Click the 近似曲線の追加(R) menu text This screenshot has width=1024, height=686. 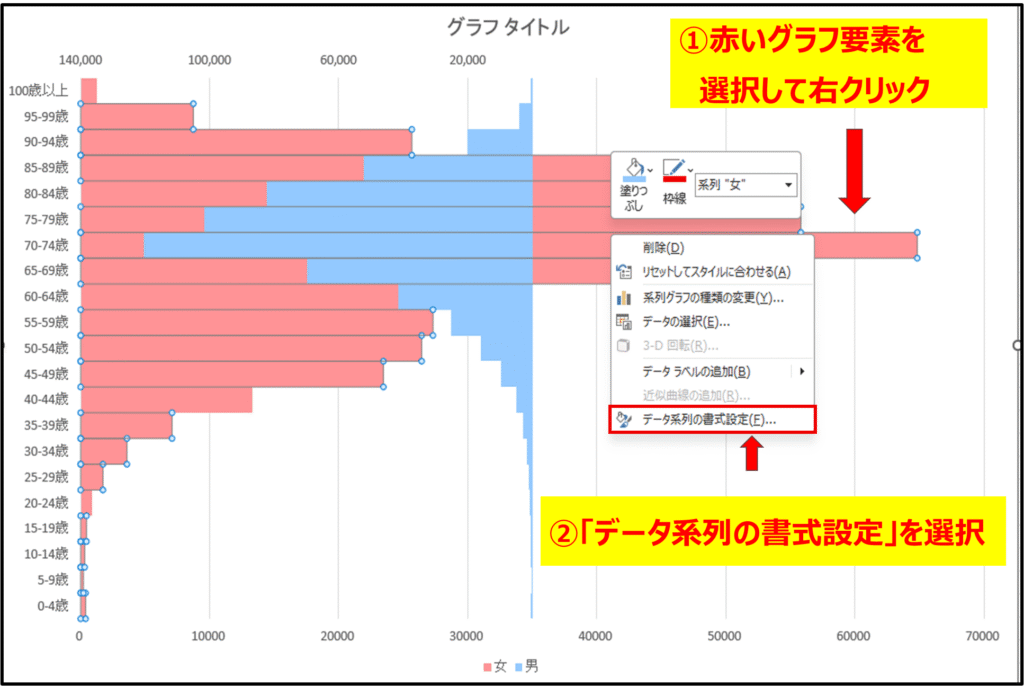[x=696, y=396]
